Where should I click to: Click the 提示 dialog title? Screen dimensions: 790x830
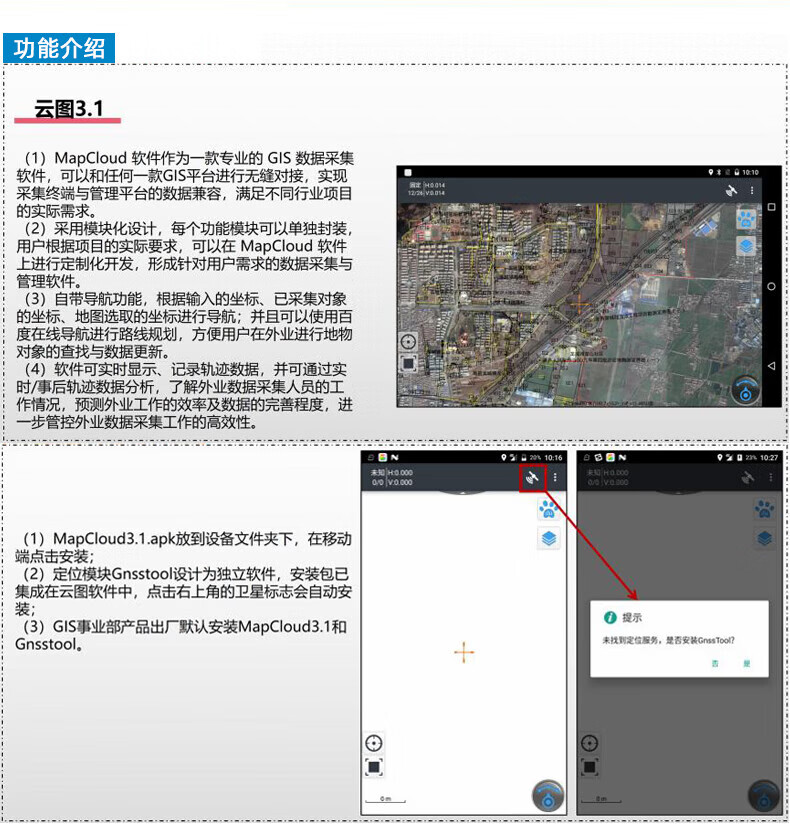(x=632, y=617)
